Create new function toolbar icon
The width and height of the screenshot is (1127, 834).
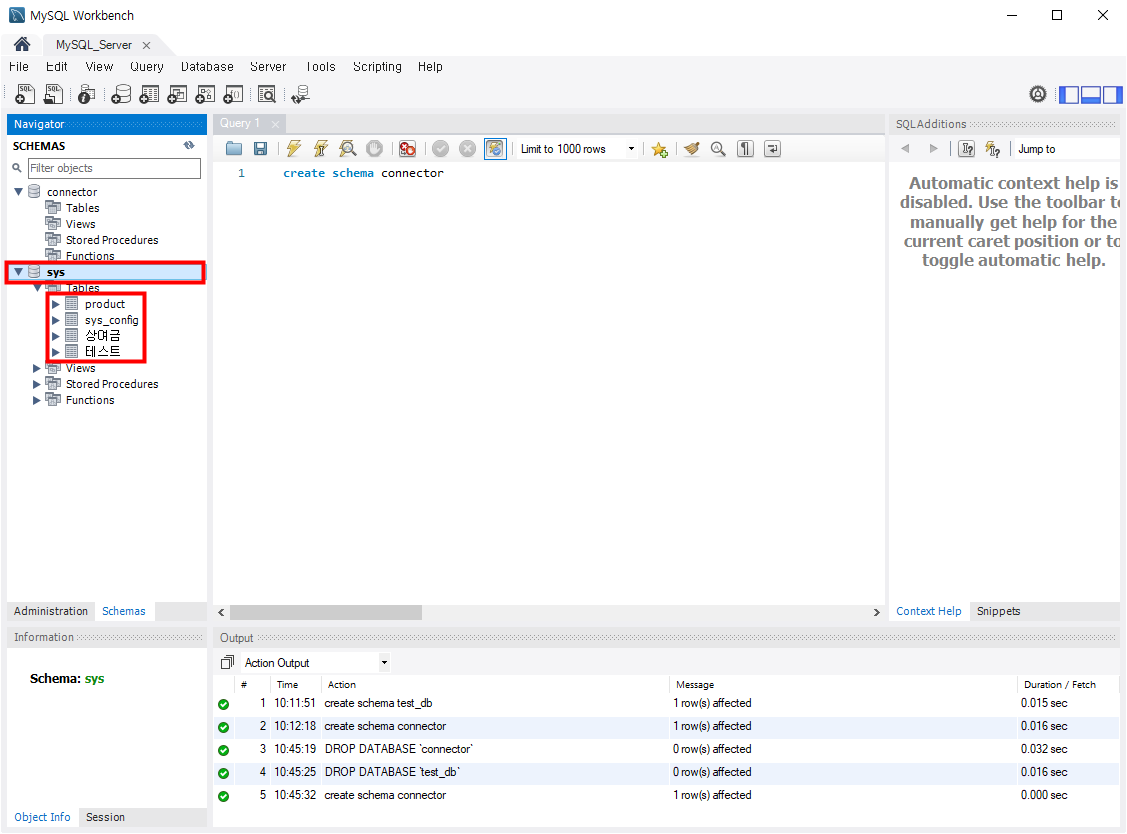tap(234, 94)
